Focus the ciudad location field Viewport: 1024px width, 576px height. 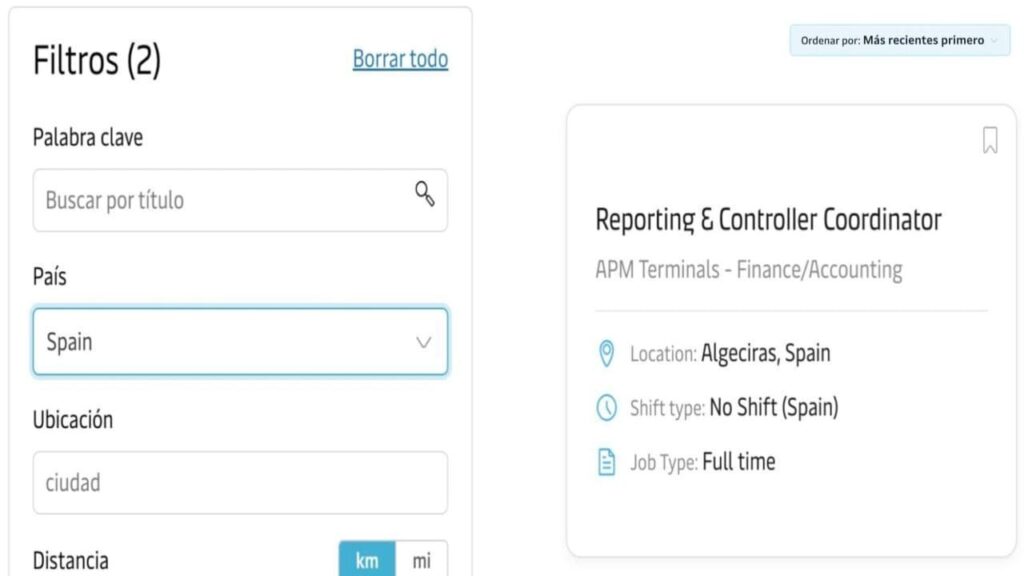(240, 483)
